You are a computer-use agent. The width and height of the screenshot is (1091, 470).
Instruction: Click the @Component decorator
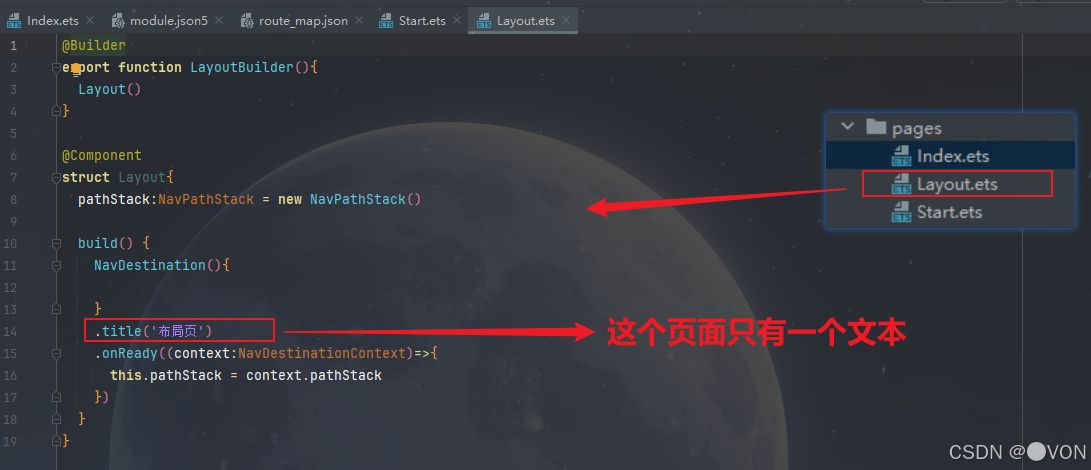102,155
